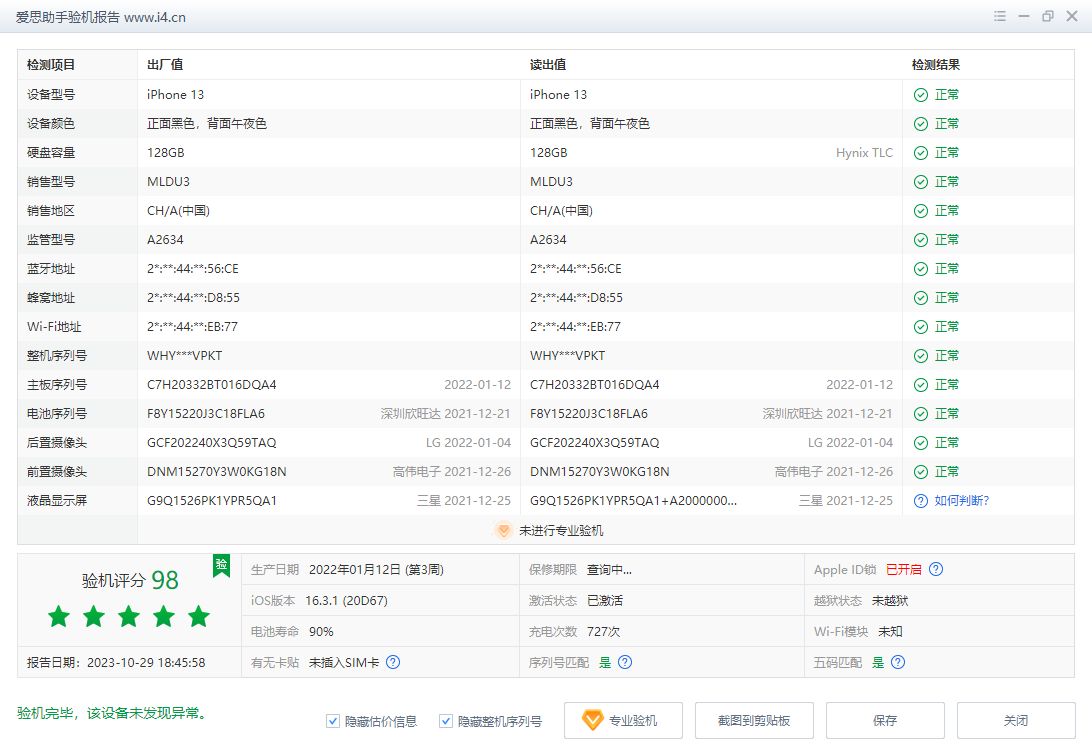Click the 正常 status icon on 硬盘容量 row

pyautogui.click(x=919, y=152)
